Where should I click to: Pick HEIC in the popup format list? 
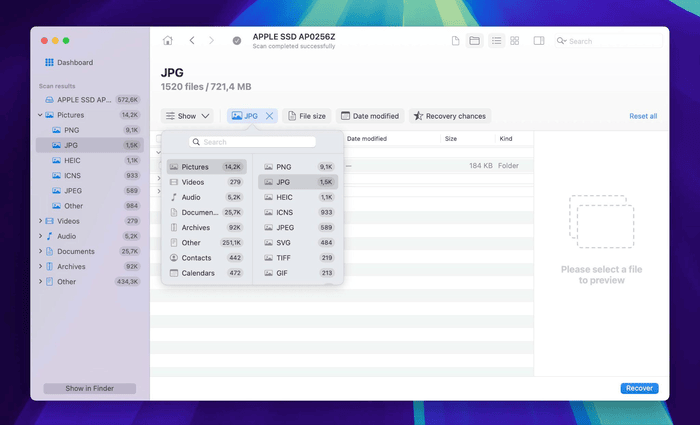tap(298, 197)
